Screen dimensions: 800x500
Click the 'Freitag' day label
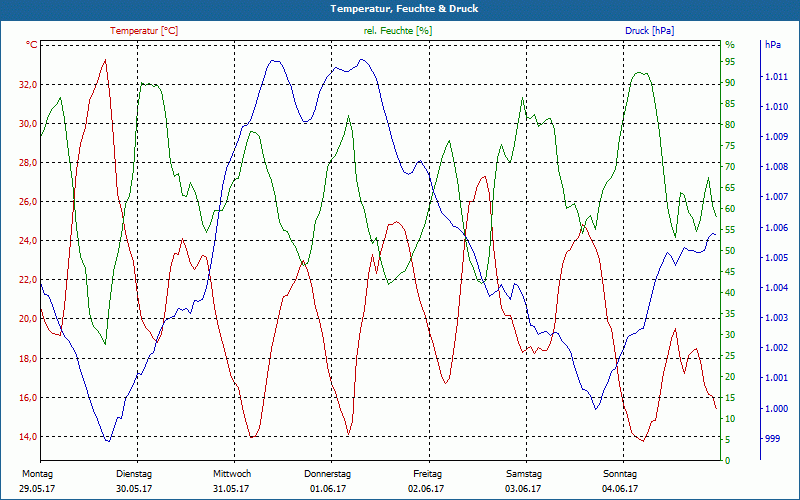click(428, 474)
